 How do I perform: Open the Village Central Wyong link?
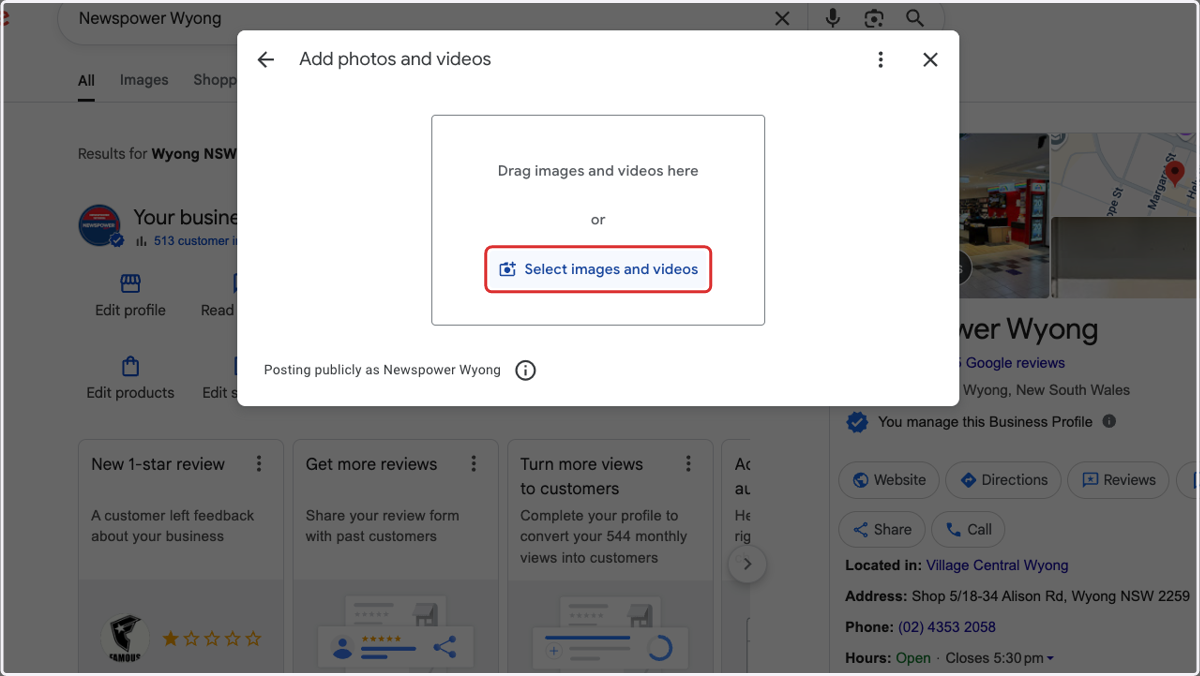[x=997, y=565]
